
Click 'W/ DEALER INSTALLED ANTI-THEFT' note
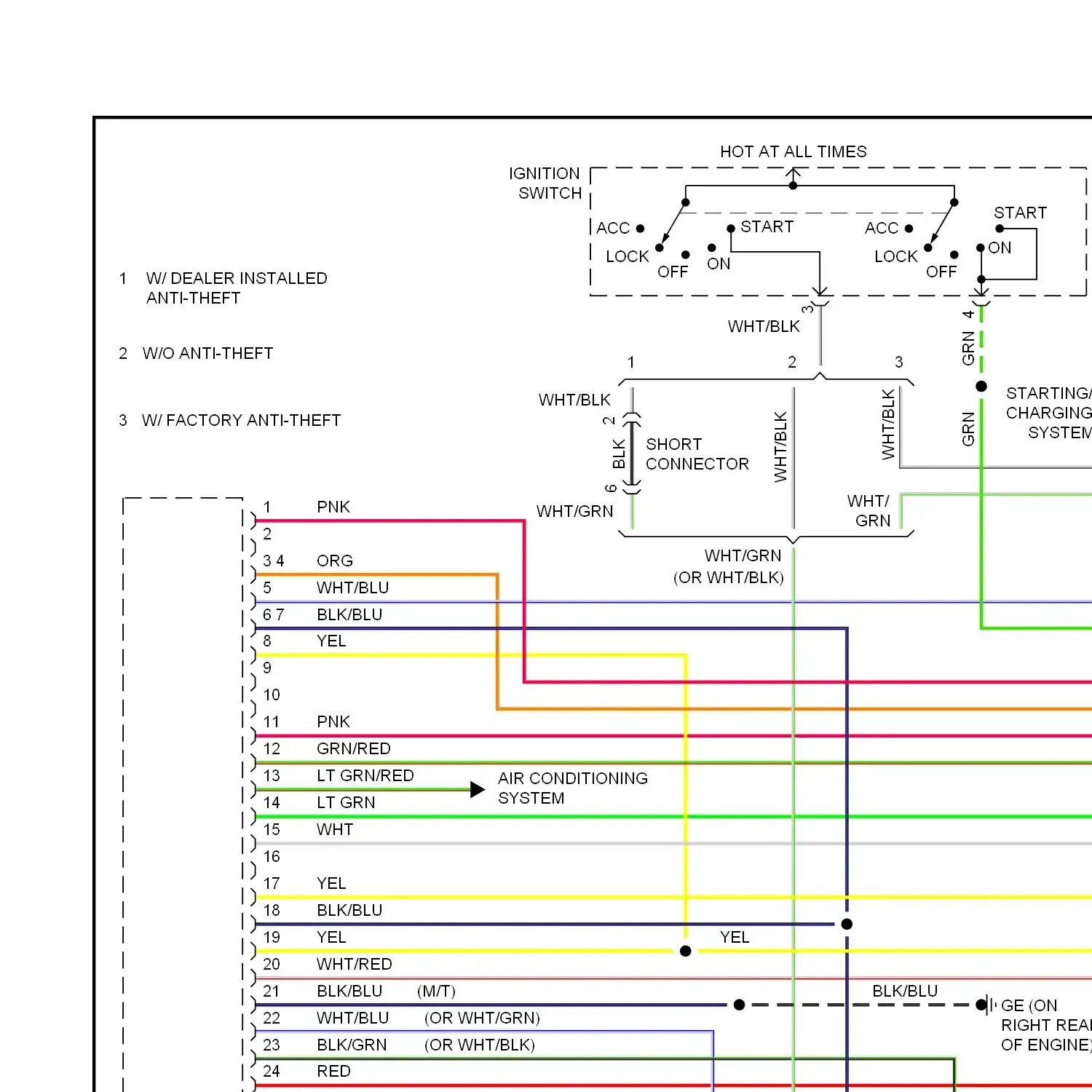[236, 288]
